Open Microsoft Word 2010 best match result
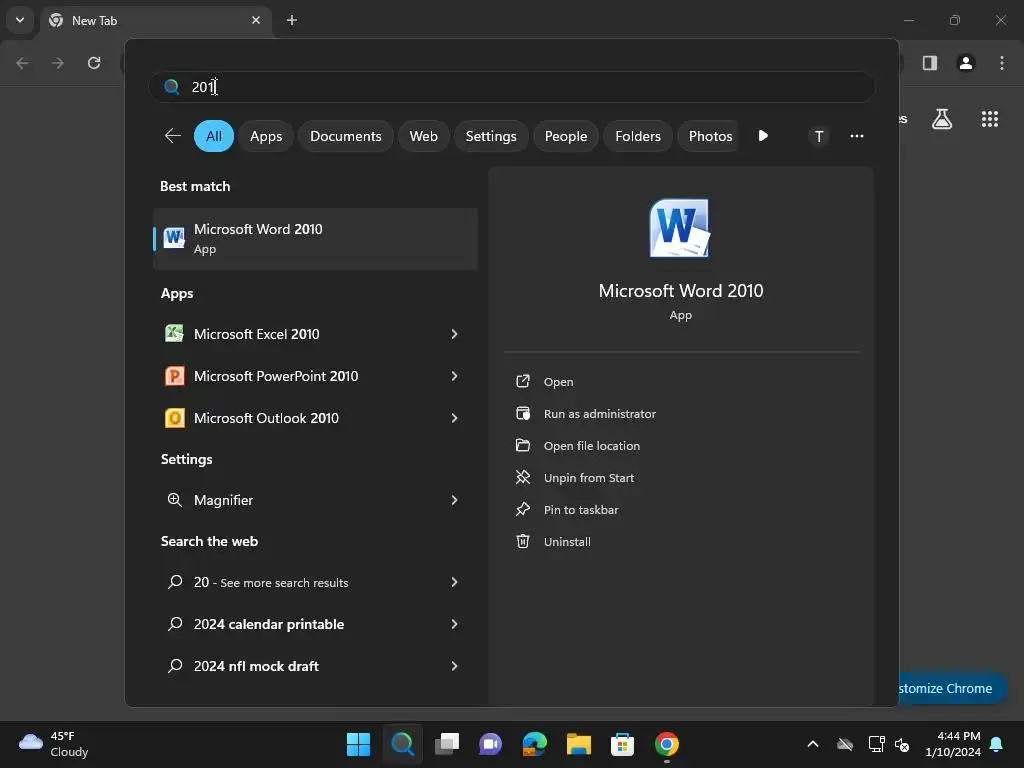The image size is (1024, 768). pyautogui.click(x=315, y=239)
